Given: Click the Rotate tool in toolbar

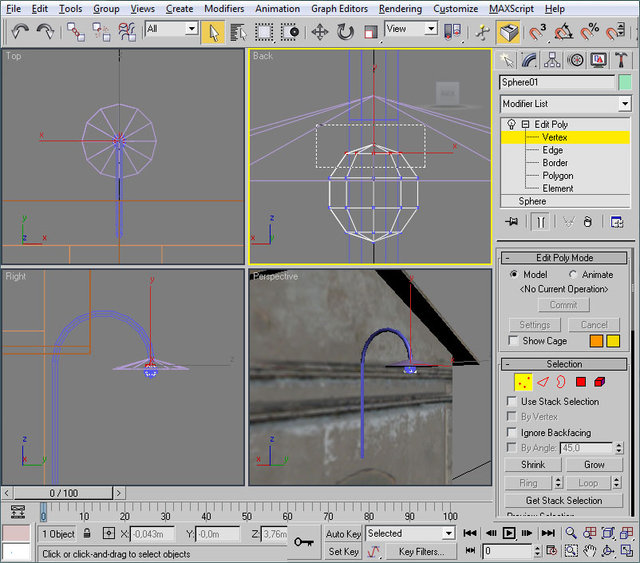Looking at the screenshot, I should tap(345, 32).
